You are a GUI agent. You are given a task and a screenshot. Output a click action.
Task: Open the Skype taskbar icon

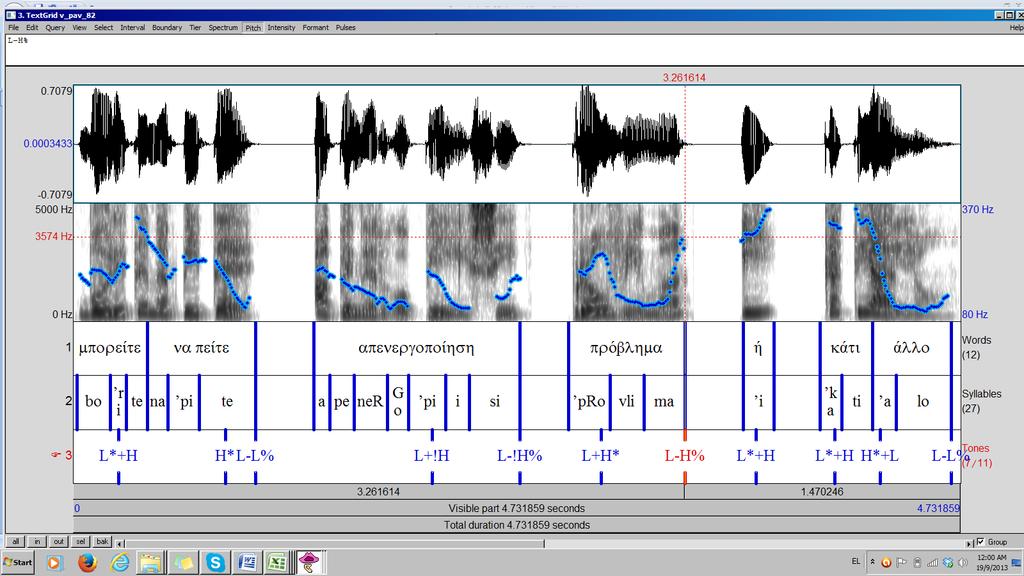(215, 562)
